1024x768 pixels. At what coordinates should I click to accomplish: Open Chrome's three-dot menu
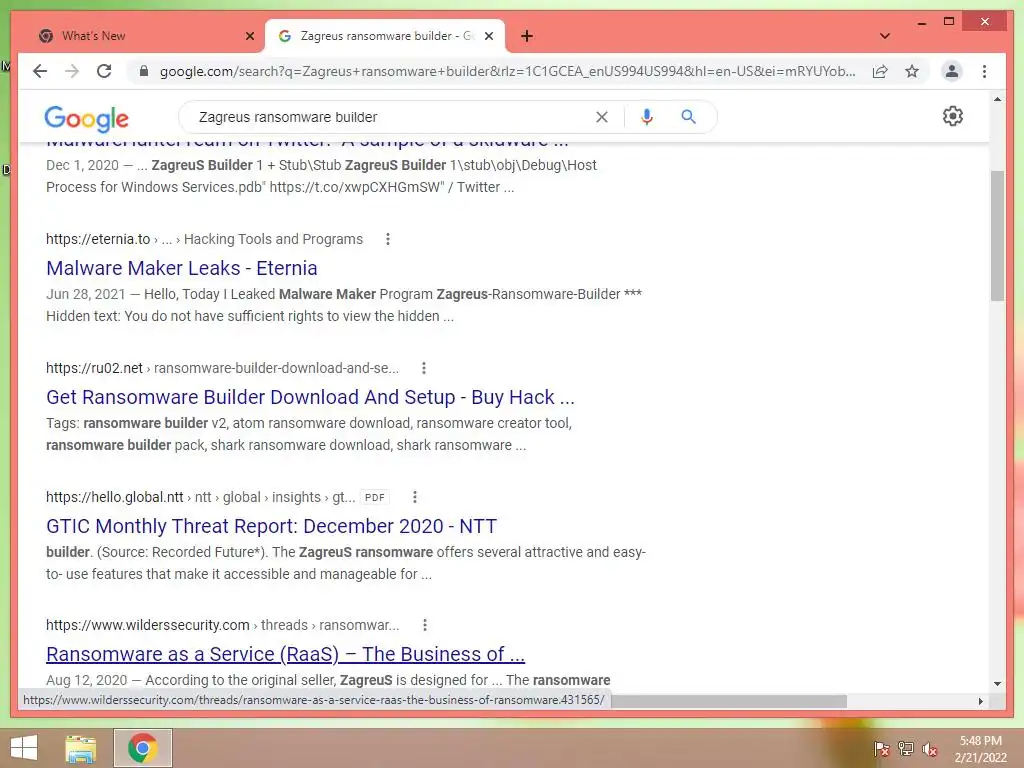coord(984,71)
